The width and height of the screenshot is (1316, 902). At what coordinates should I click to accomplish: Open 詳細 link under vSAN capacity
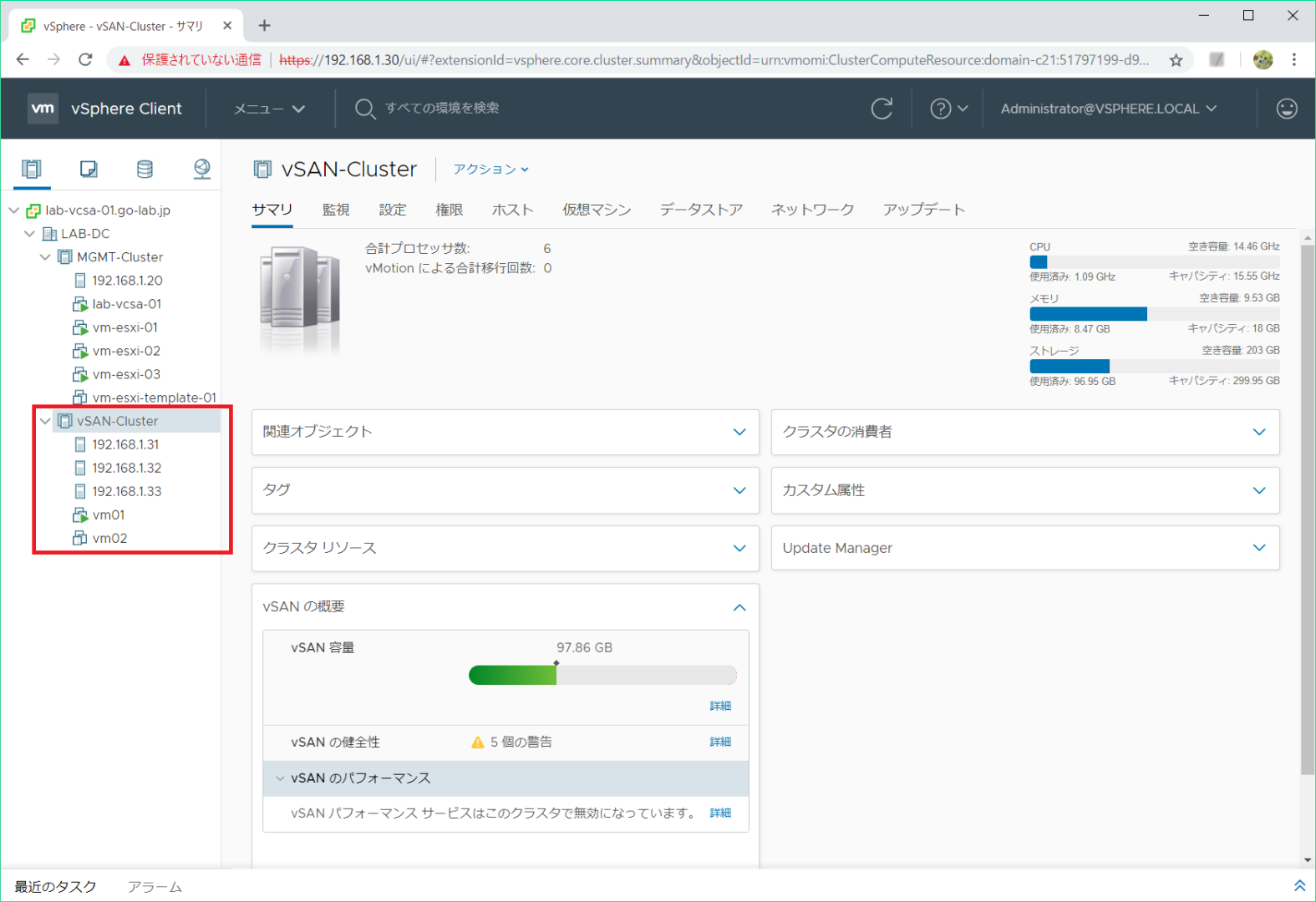point(720,706)
